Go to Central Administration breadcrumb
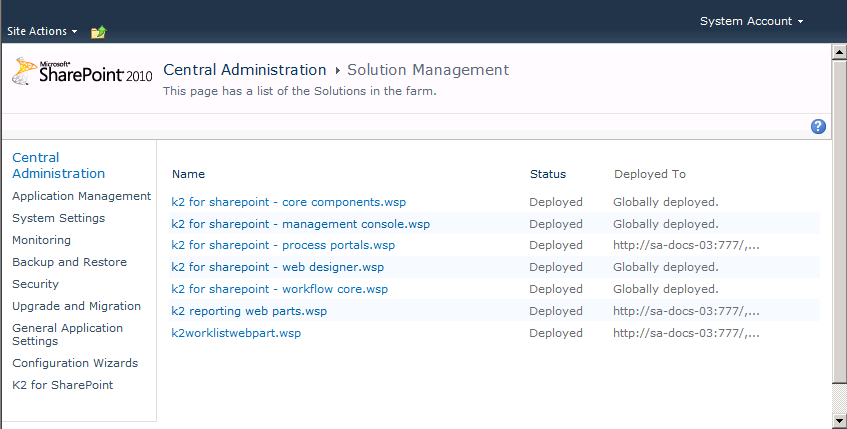This screenshot has height=429, width=847. pyautogui.click(x=245, y=70)
